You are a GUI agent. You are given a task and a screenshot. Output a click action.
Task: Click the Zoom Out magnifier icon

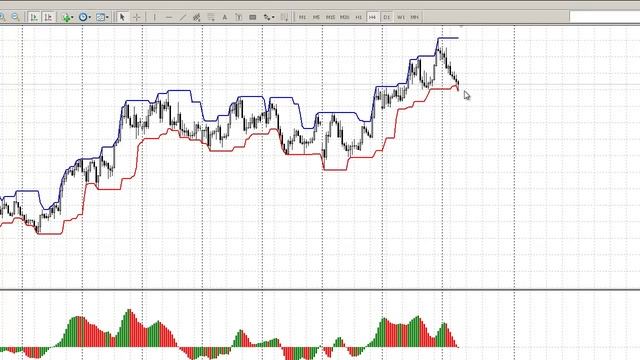15,17
